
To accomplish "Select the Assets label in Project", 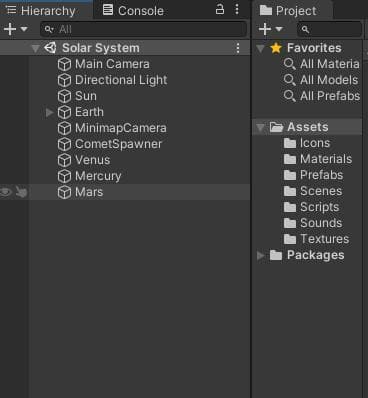I will point(308,127).
